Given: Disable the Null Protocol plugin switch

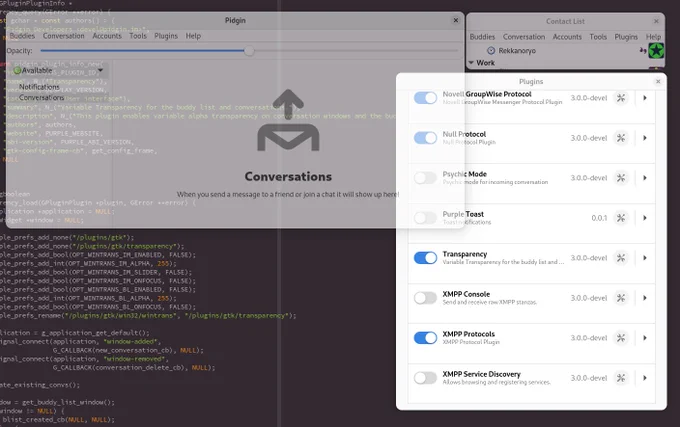Looking at the screenshot, I should pos(425,138).
